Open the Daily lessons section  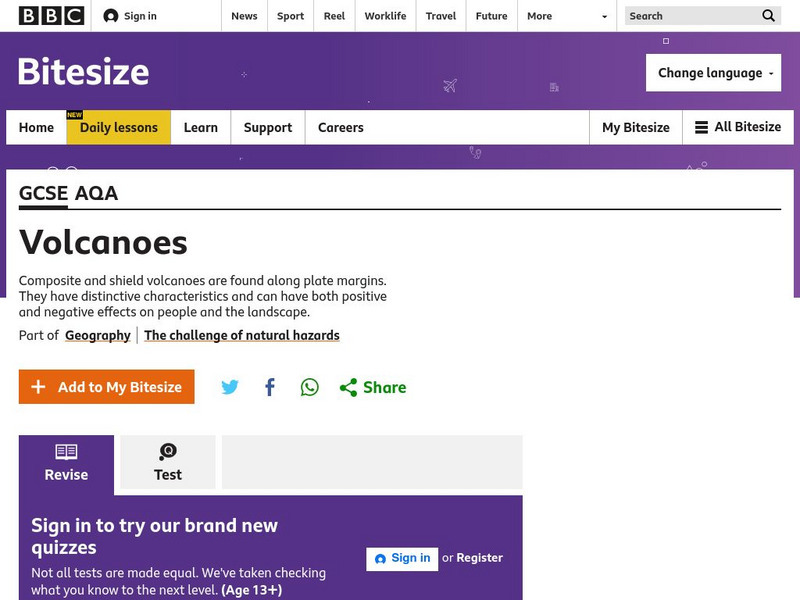pos(121,127)
